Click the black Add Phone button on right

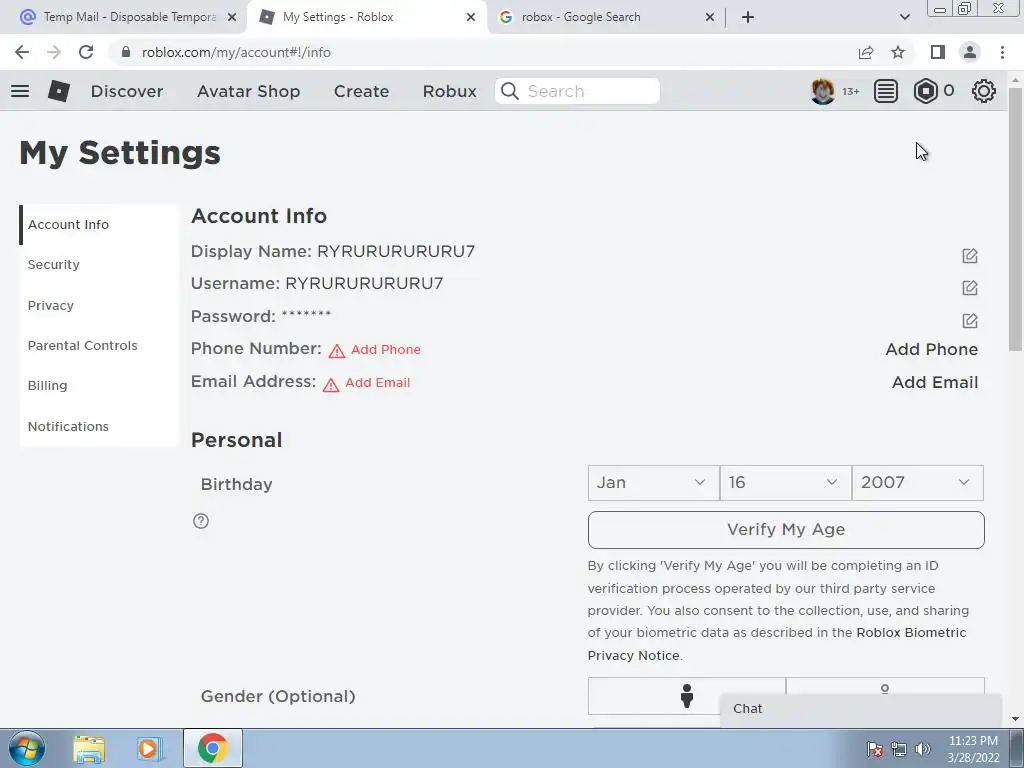(x=931, y=349)
